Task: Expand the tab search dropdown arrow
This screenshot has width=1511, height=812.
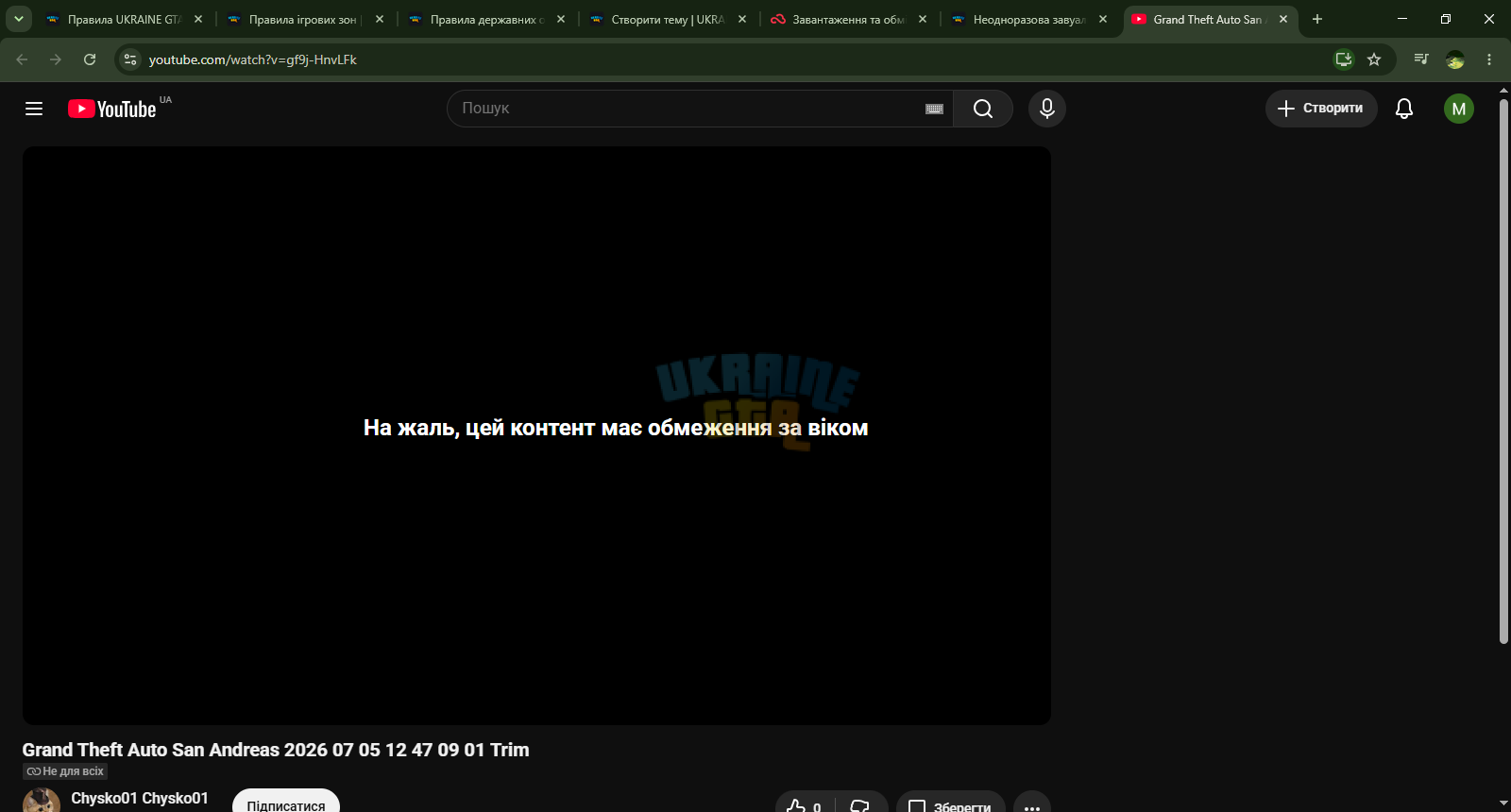Action: (x=18, y=19)
